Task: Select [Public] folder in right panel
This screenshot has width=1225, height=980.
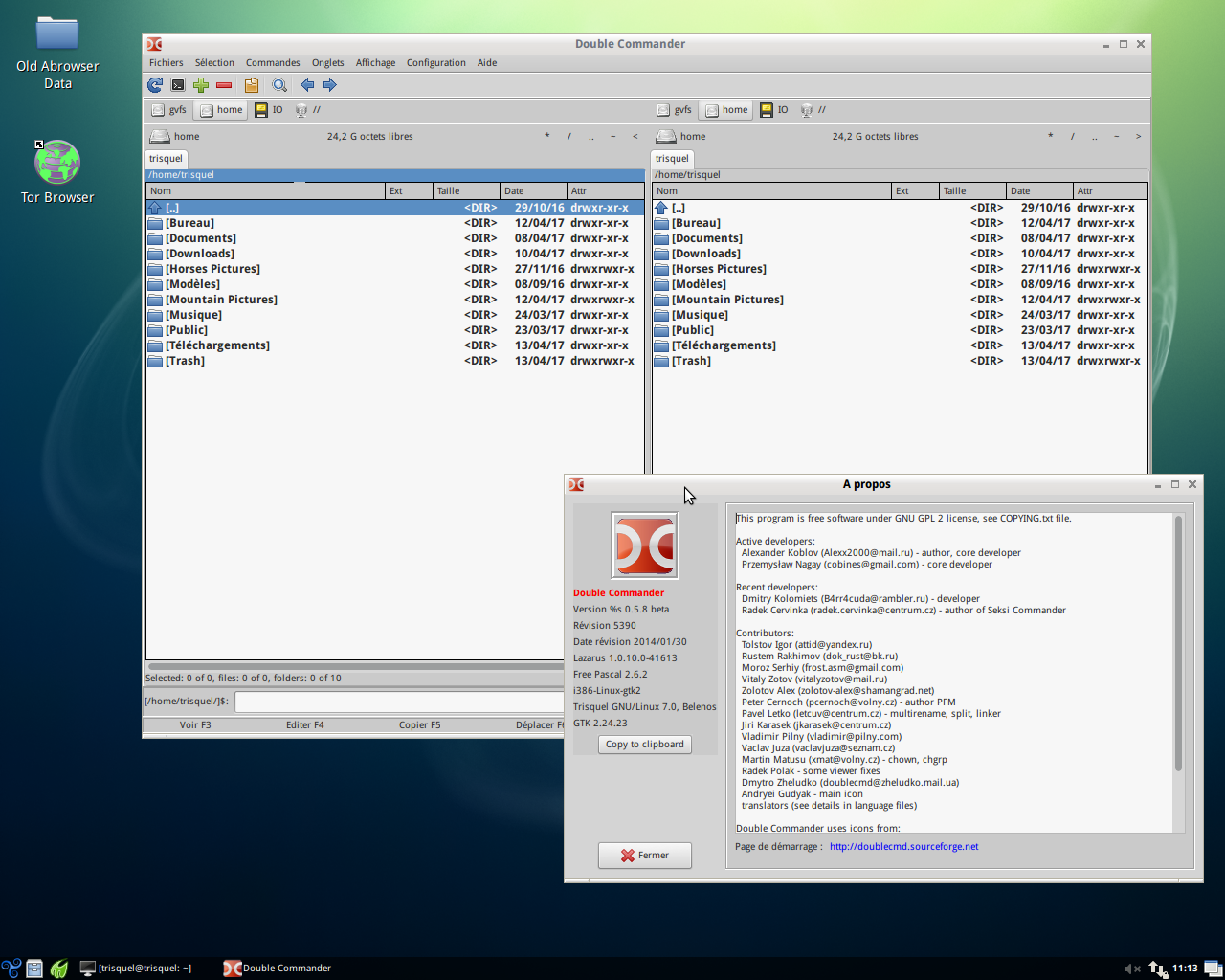Action: click(x=900, y=330)
